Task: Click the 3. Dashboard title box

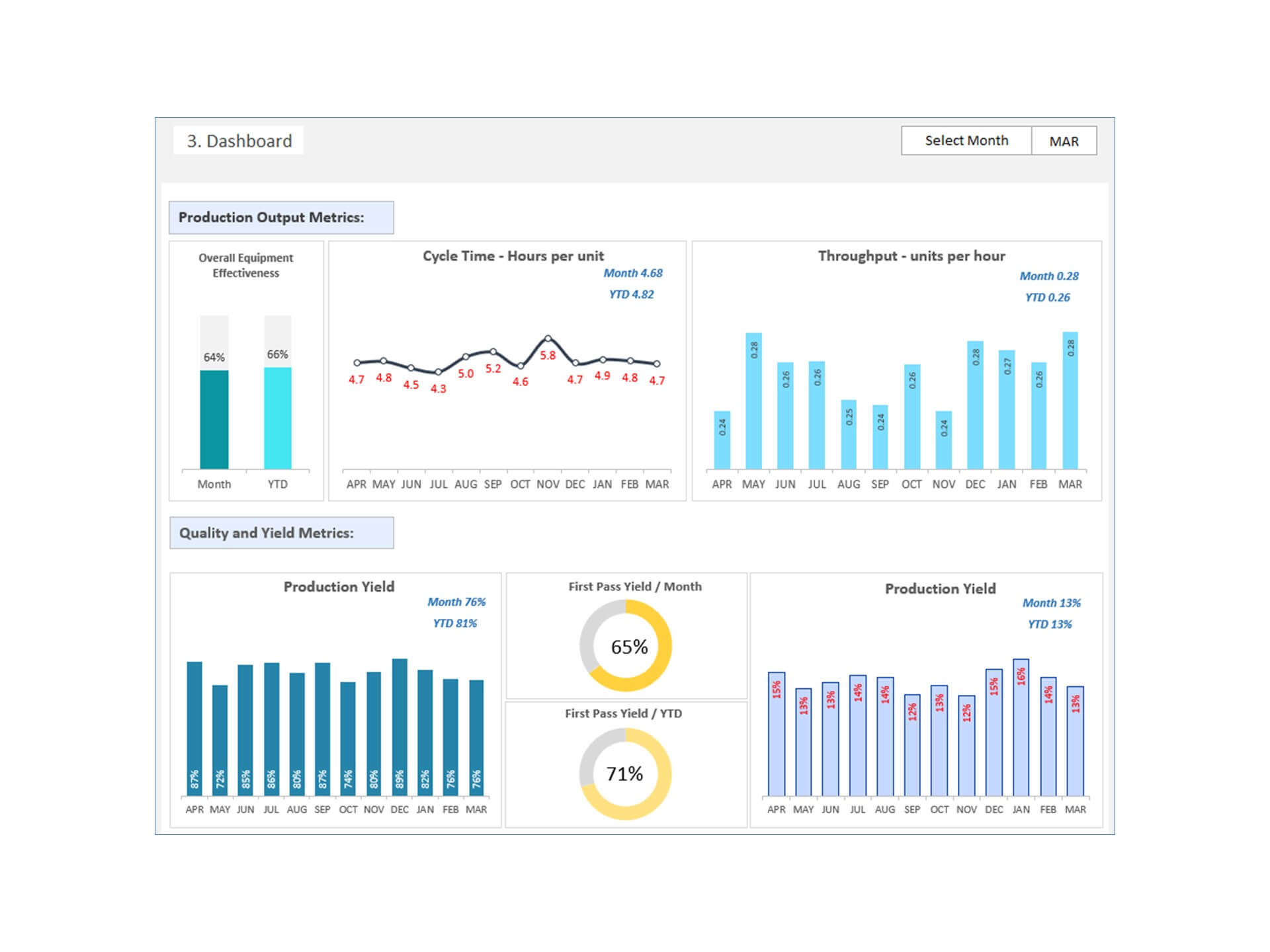Action: point(239,141)
